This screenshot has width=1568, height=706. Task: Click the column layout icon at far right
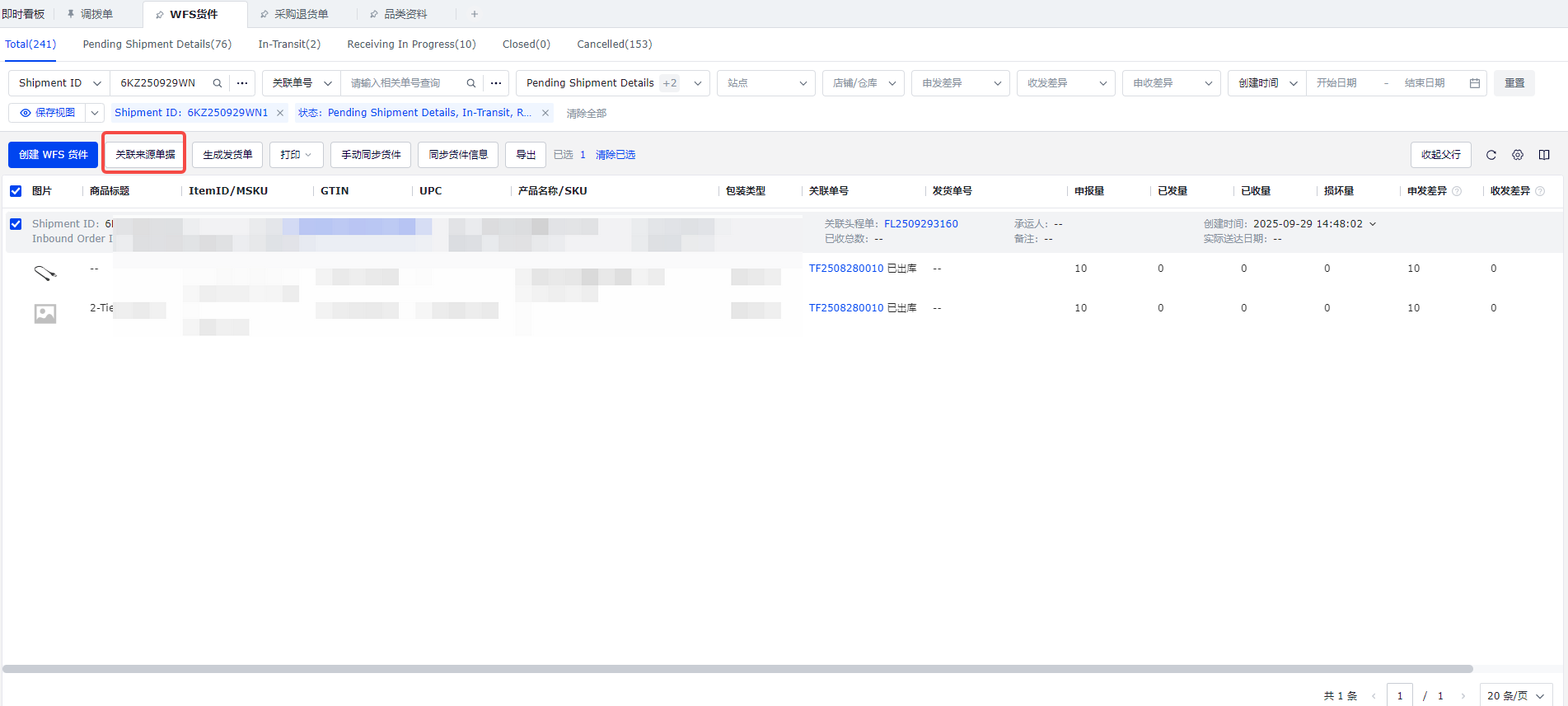(1544, 155)
